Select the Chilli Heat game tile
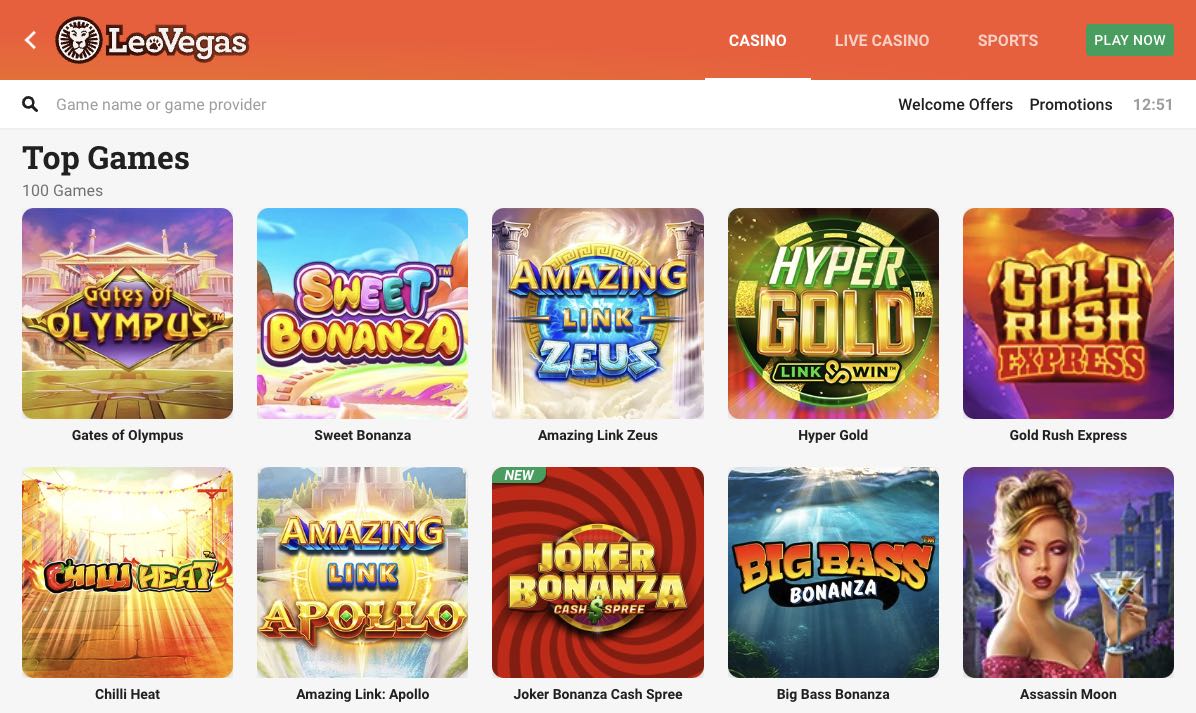The width and height of the screenshot is (1196, 713). (x=127, y=573)
